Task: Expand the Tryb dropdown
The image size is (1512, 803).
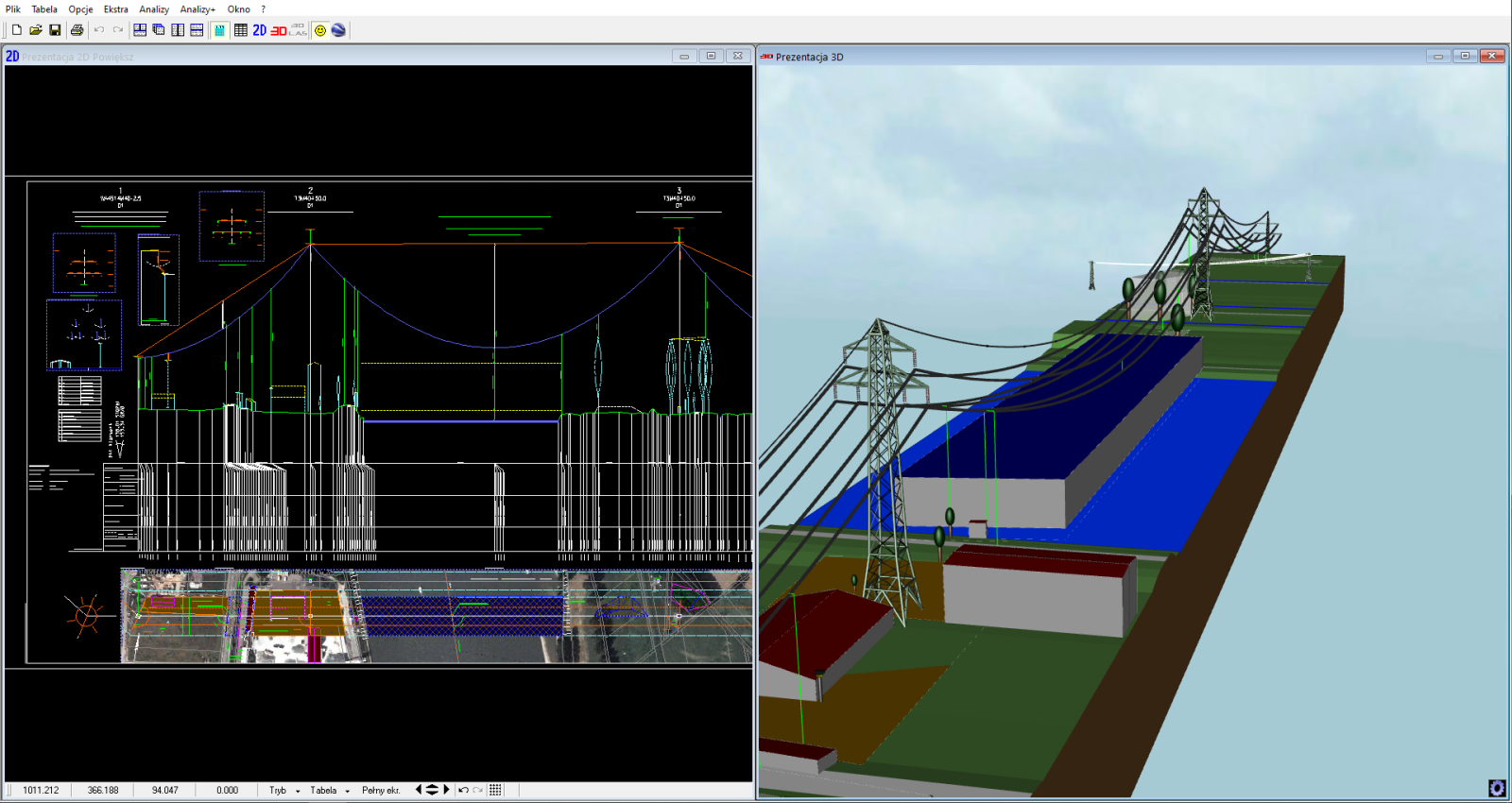Action: [283, 790]
